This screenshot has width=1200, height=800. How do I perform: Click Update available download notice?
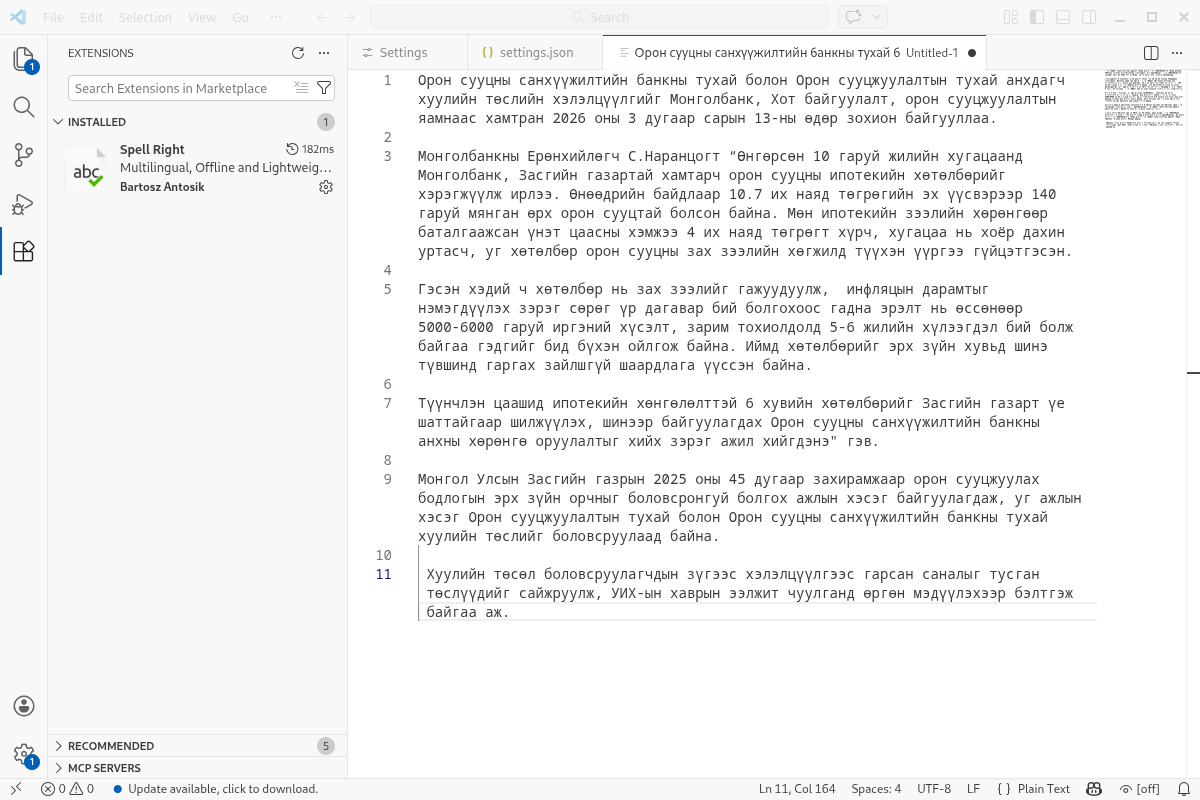222,789
